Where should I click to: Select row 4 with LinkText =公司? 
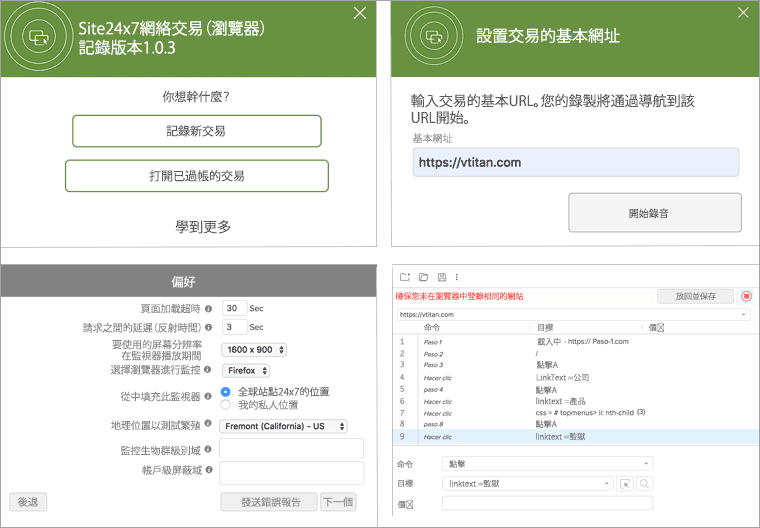[x=575, y=377]
